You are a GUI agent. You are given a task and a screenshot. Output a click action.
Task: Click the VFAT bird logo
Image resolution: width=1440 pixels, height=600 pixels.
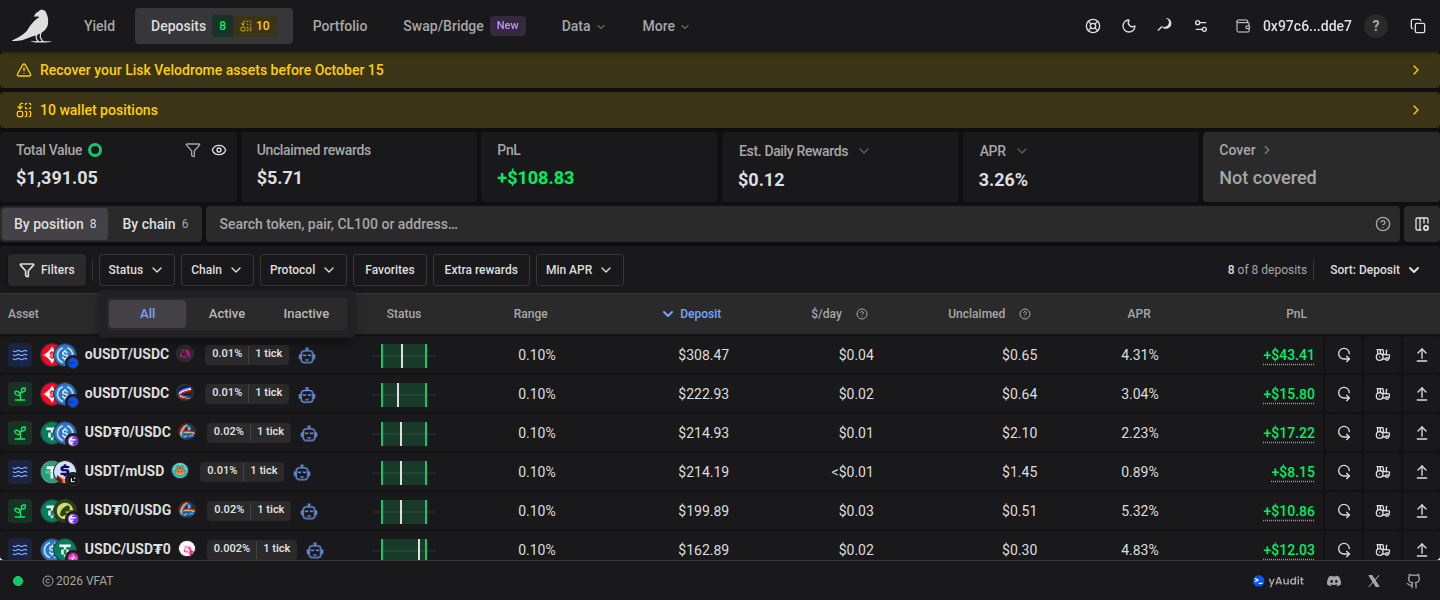tap(32, 26)
